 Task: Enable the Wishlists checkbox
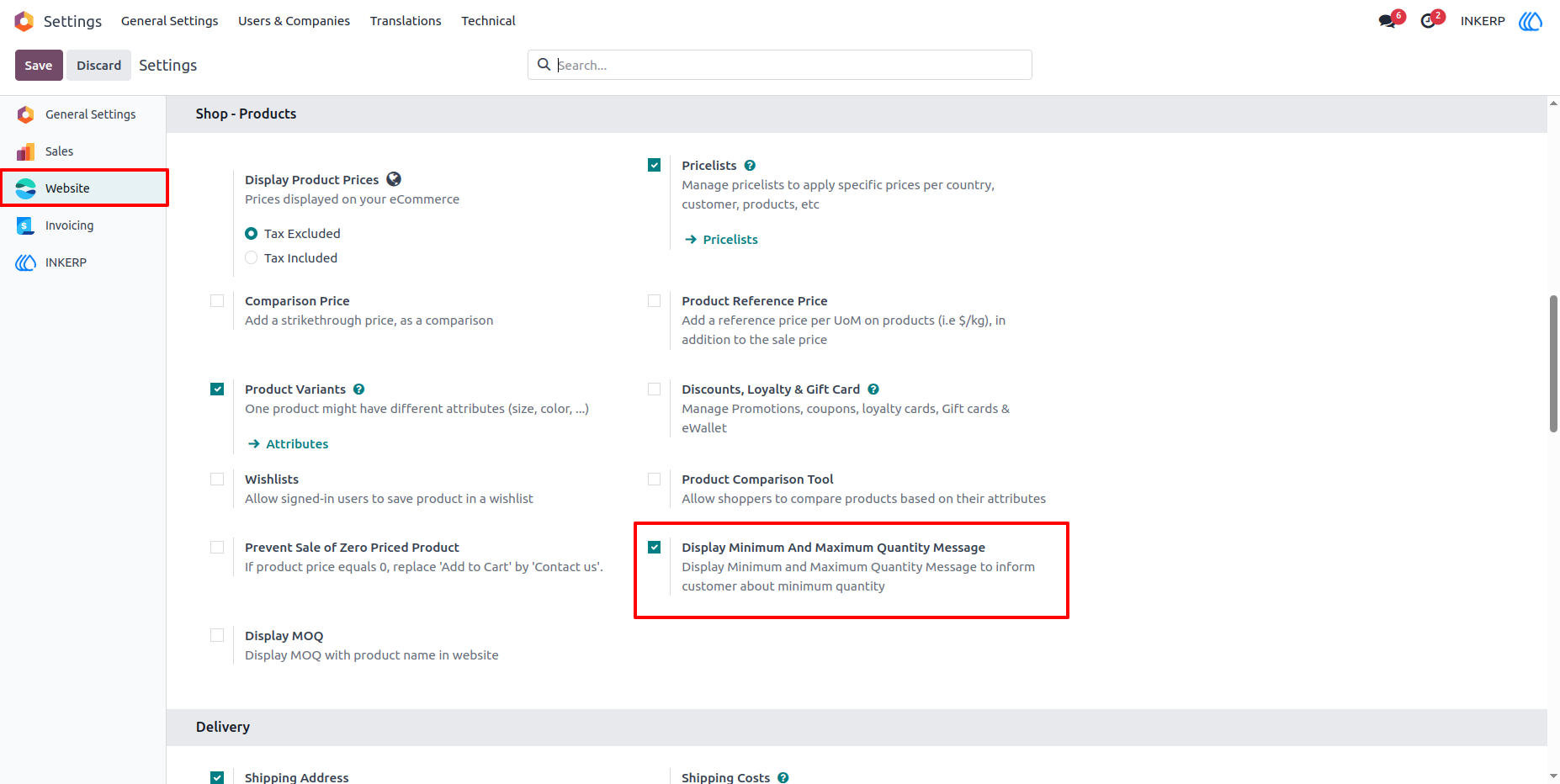(x=217, y=479)
